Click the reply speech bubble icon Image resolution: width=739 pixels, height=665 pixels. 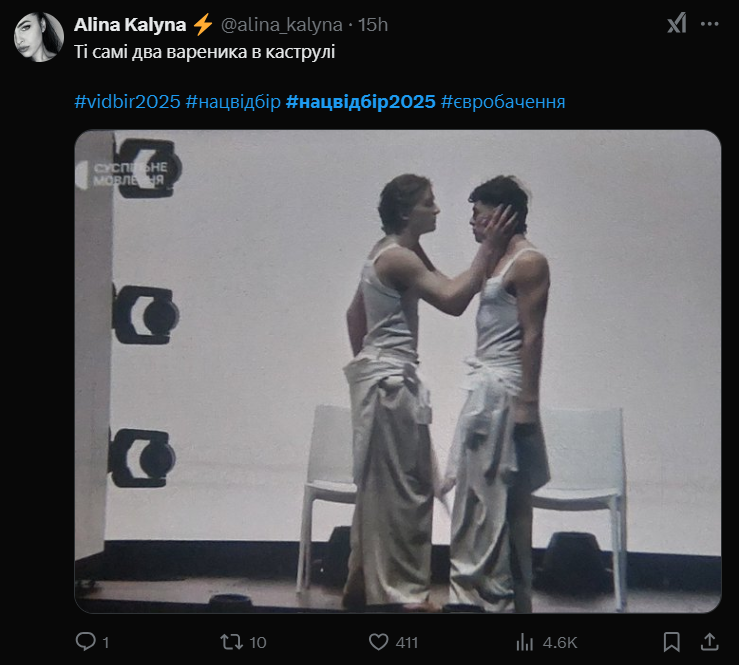tap(85, 641)
